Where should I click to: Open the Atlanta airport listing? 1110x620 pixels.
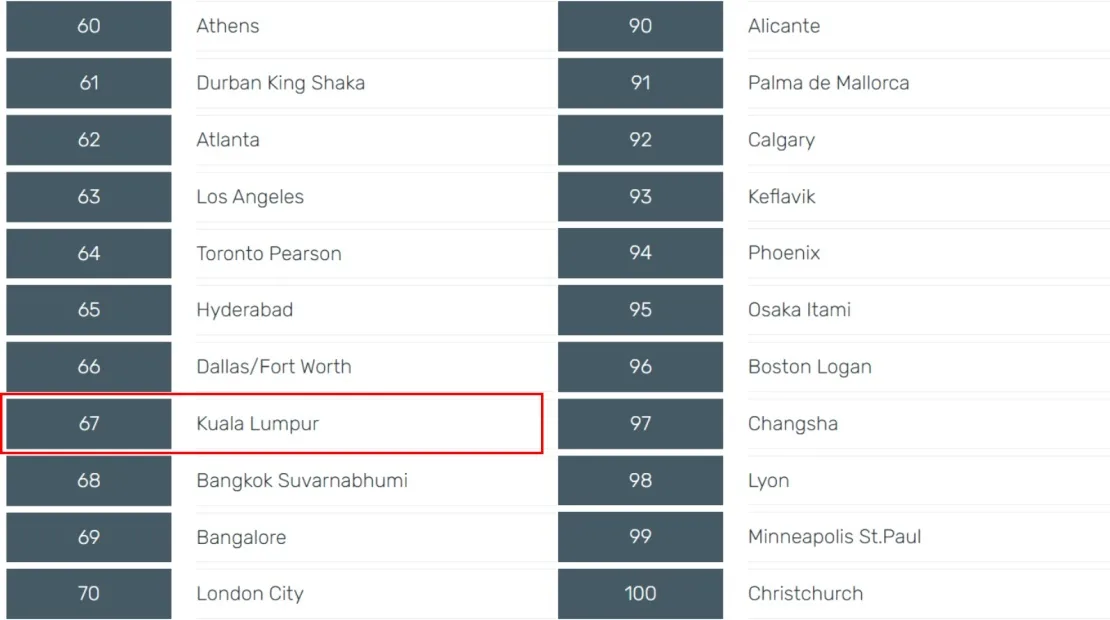(228, 140)
